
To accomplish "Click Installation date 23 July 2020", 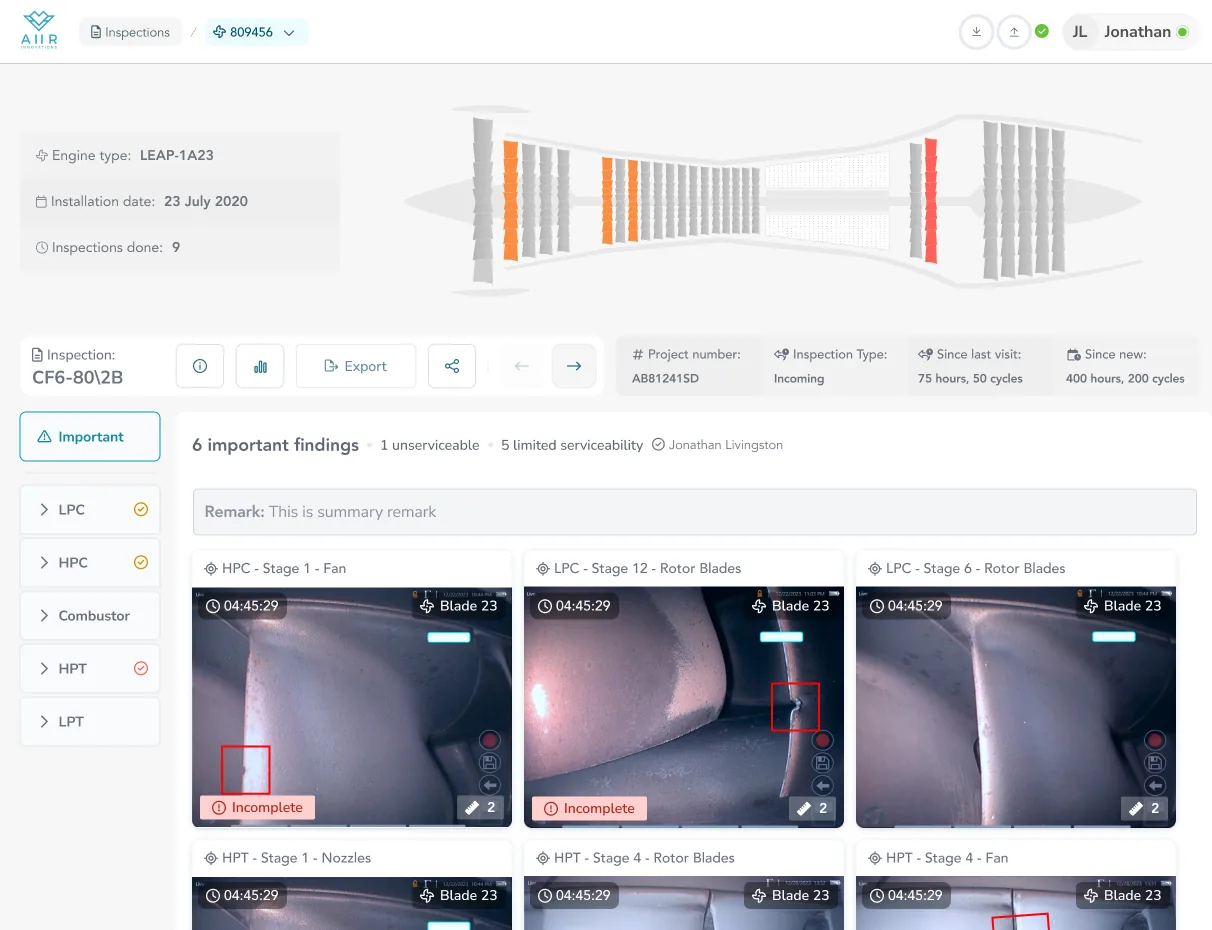I will click(142, 201).
